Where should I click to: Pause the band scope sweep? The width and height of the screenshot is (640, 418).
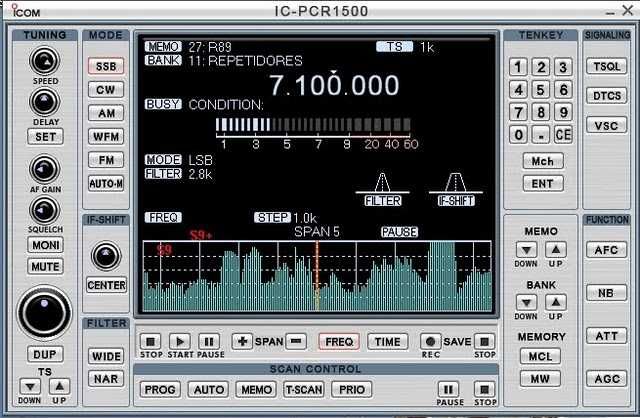(x=209, y=341)
